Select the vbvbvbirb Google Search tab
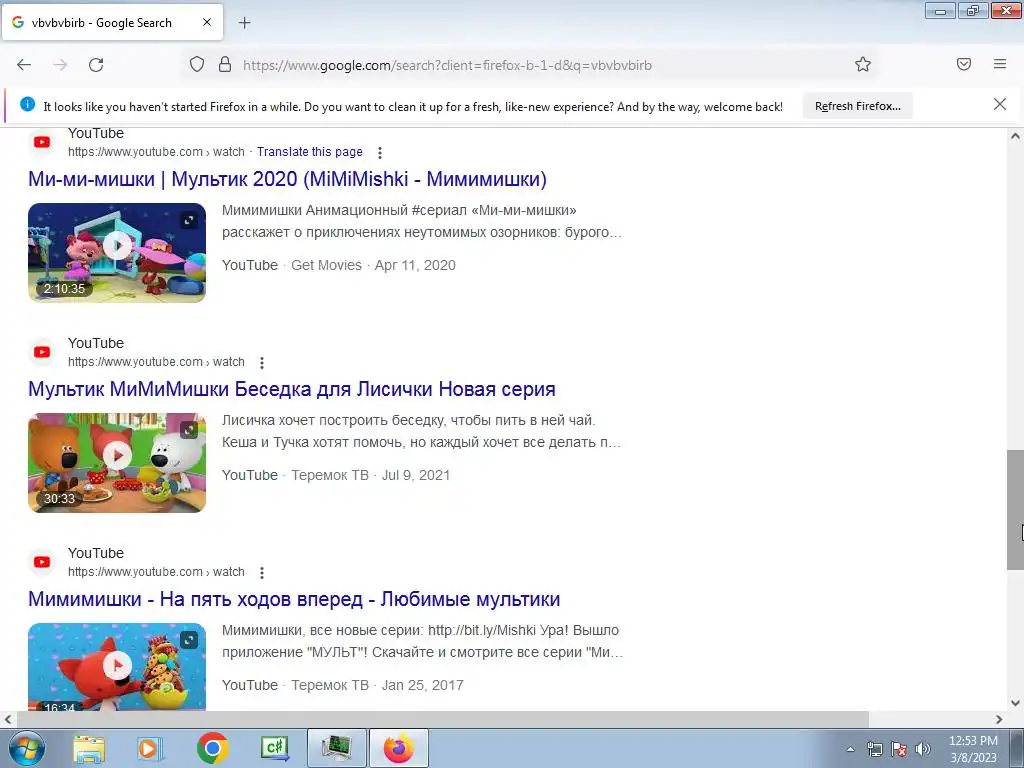The width and height of the screenshot is (1024, 768). (112, 22)
